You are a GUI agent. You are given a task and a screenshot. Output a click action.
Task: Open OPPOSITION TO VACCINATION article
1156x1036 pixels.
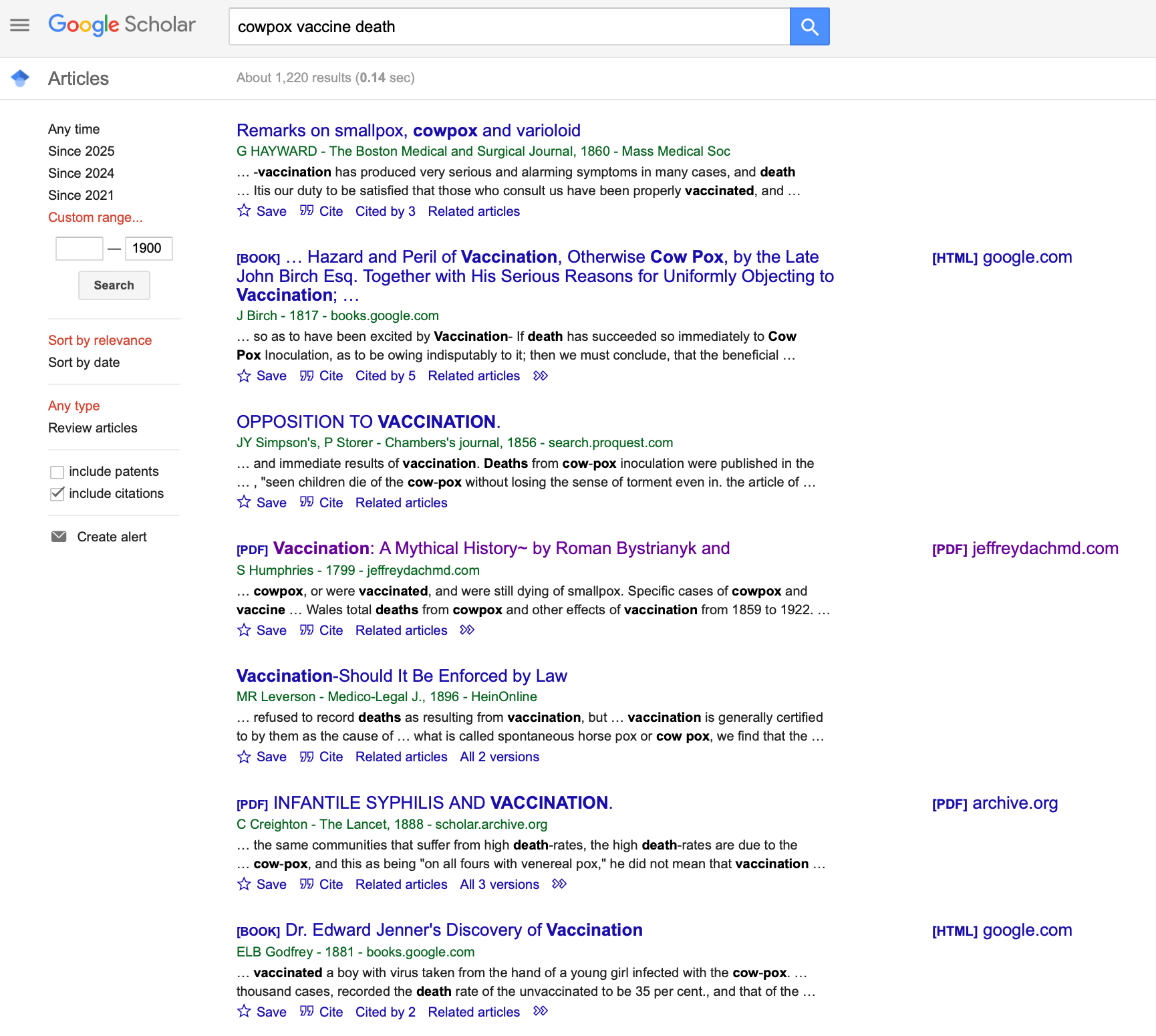(x=368, y=422)
